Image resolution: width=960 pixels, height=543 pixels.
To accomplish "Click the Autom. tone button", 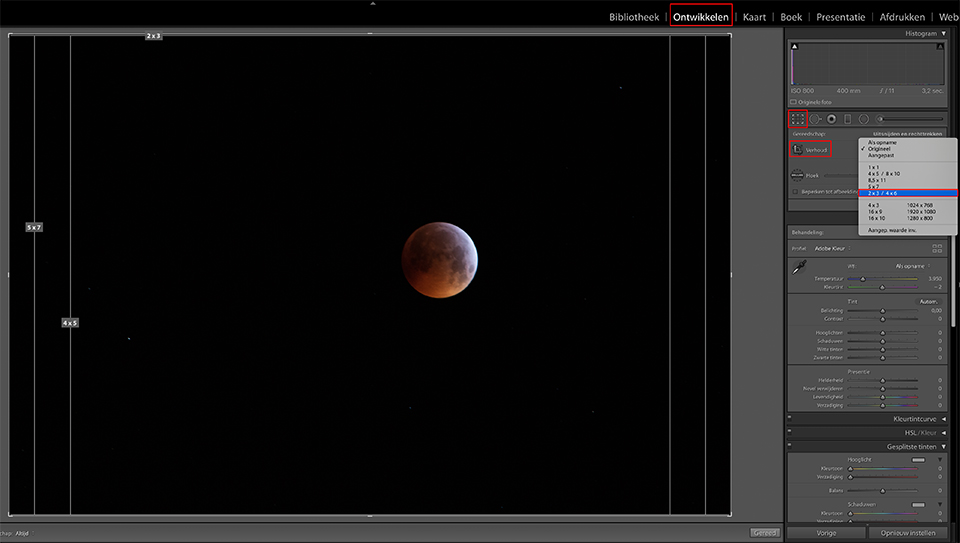I will (x=928, y=302).
